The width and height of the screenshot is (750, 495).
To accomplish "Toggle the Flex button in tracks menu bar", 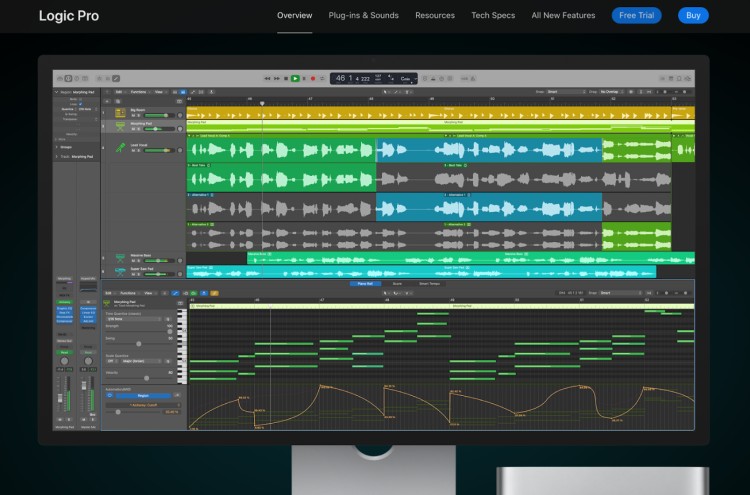I will pyautogui.click(x=201, y=92).
